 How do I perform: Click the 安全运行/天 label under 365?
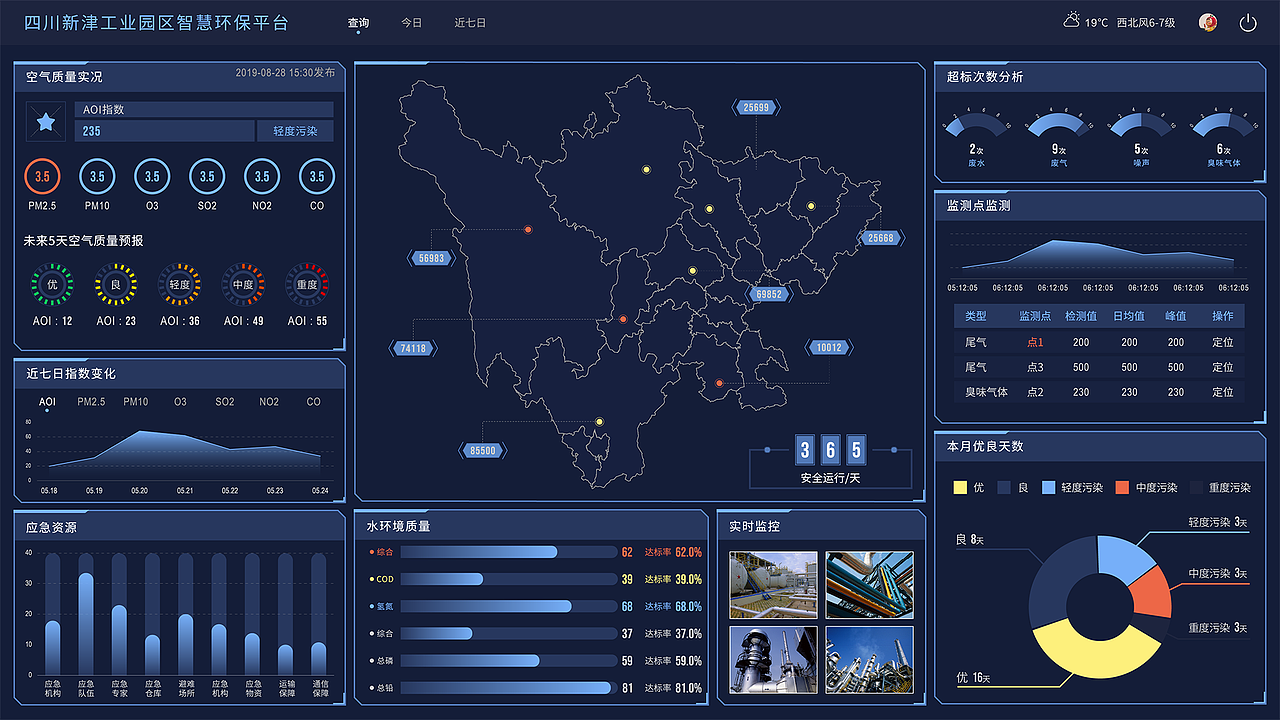[830, 478]
